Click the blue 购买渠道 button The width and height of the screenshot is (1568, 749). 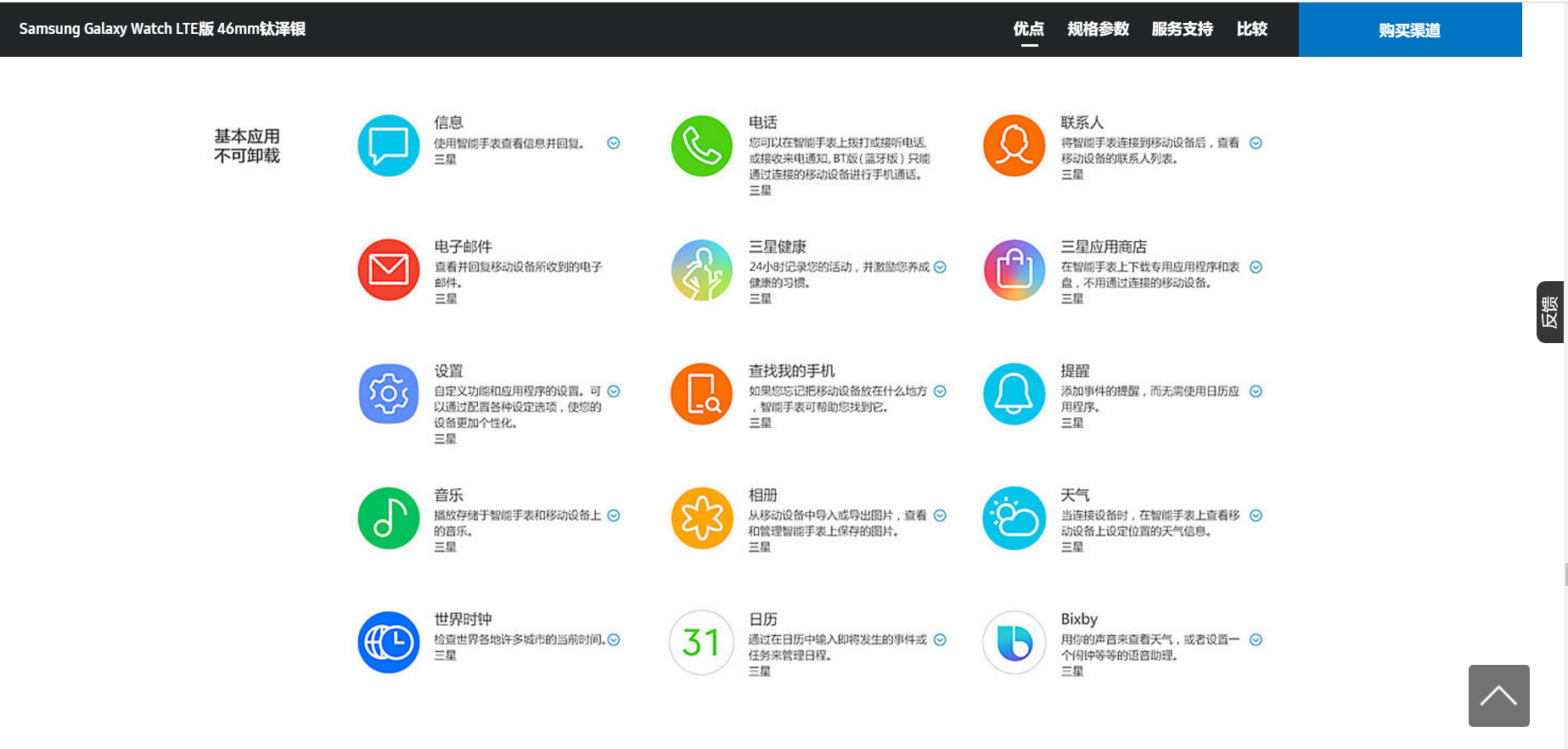pyautogui.click(x=1410, y=30)
